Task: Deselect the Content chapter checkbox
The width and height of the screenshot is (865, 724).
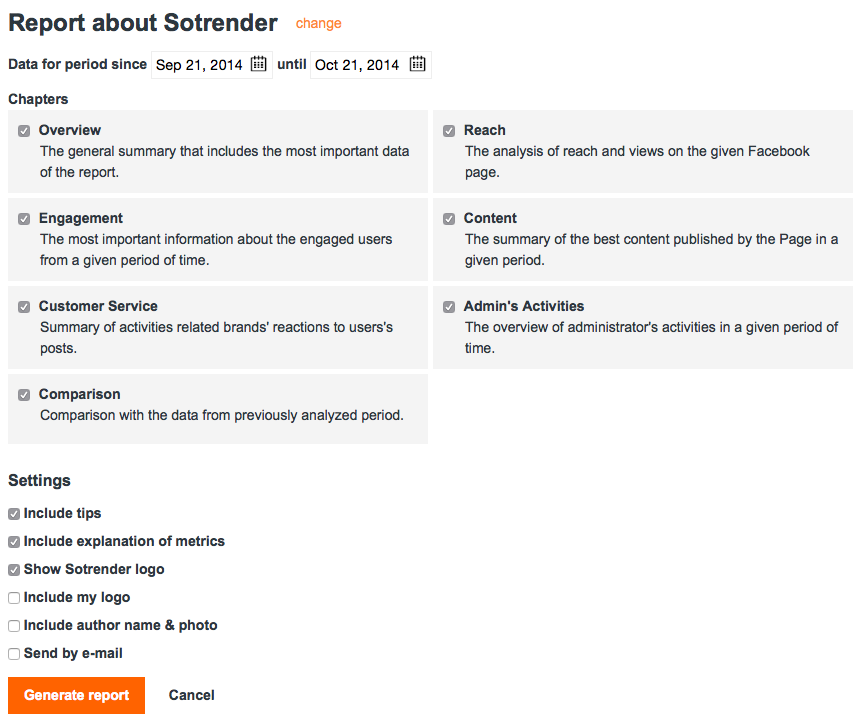Action: pos(449,219)
